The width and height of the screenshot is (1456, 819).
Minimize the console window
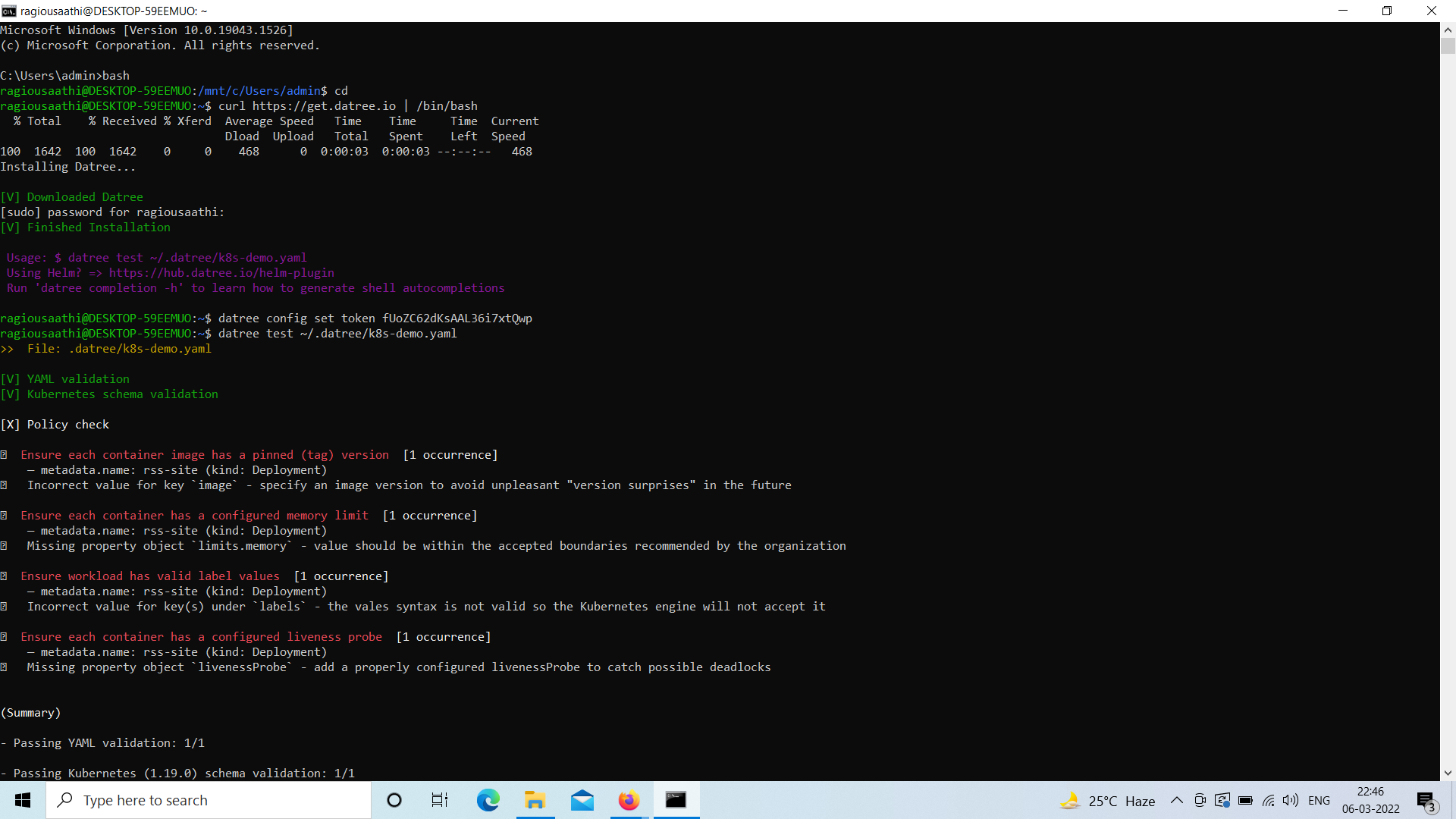pyautogui.click(x=1343, y=11)
